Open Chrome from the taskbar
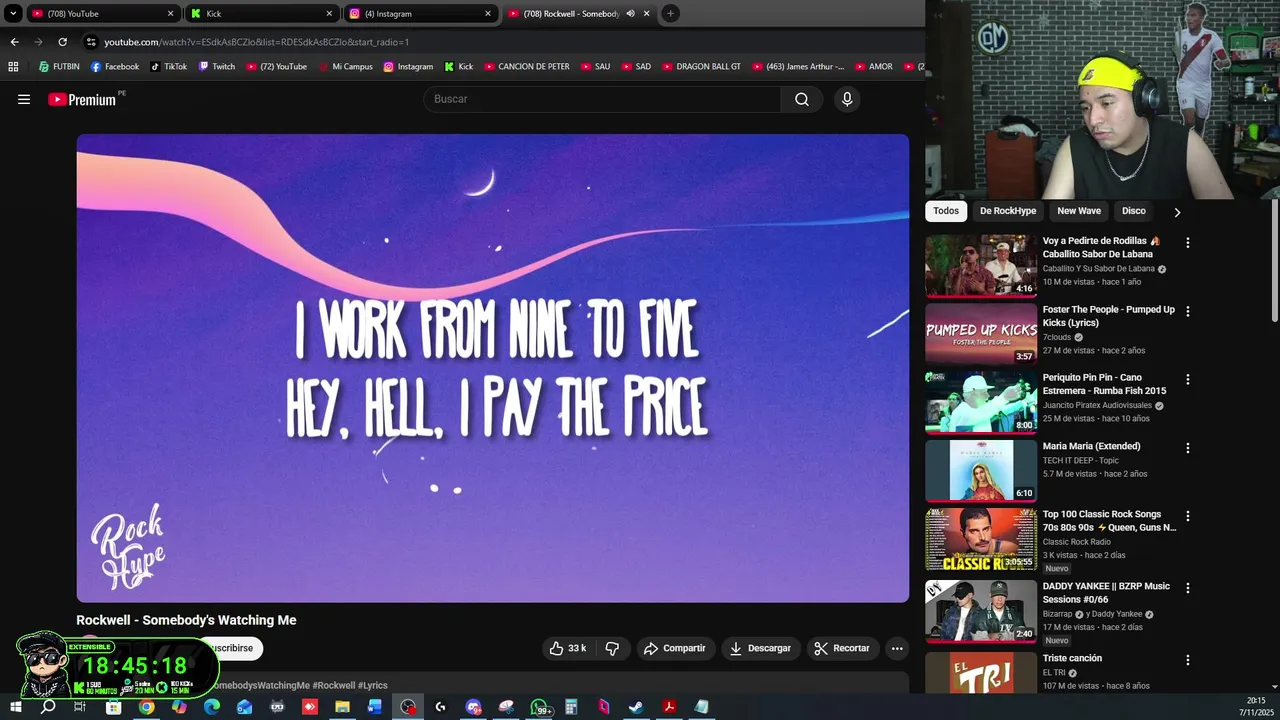 (x=146, y=707)
